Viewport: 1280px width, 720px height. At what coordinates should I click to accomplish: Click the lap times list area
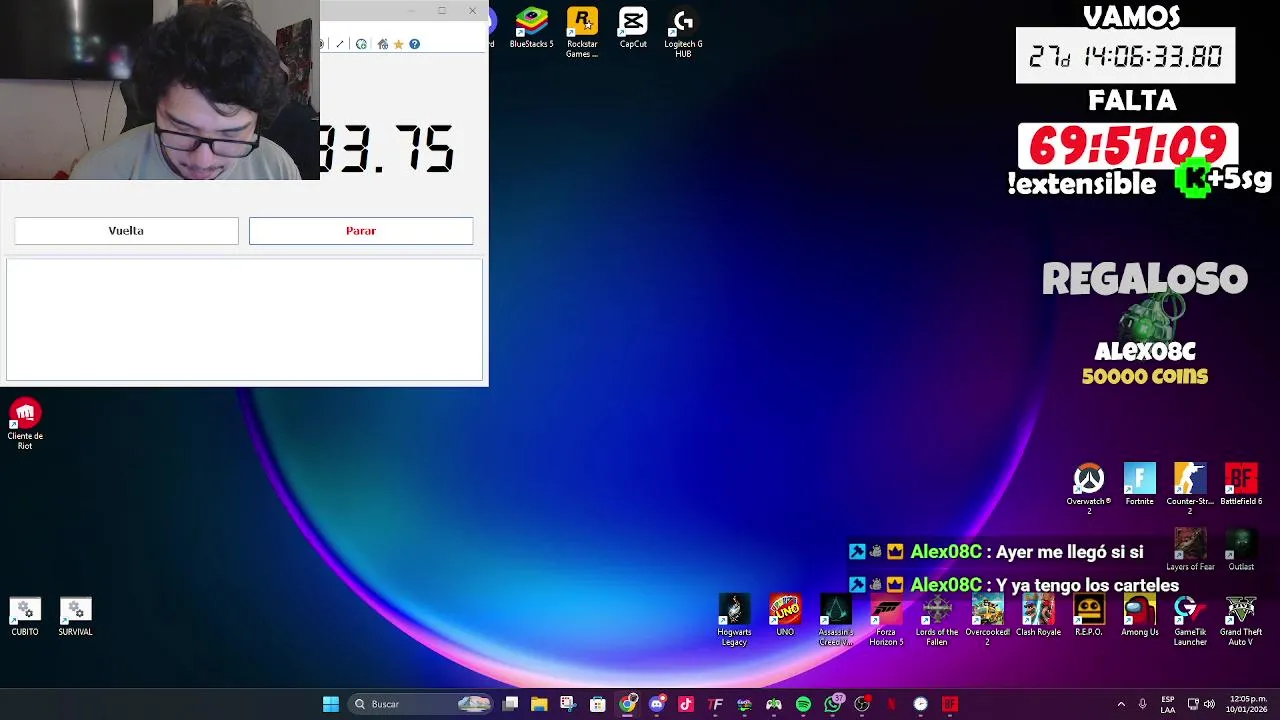point(244,320)
